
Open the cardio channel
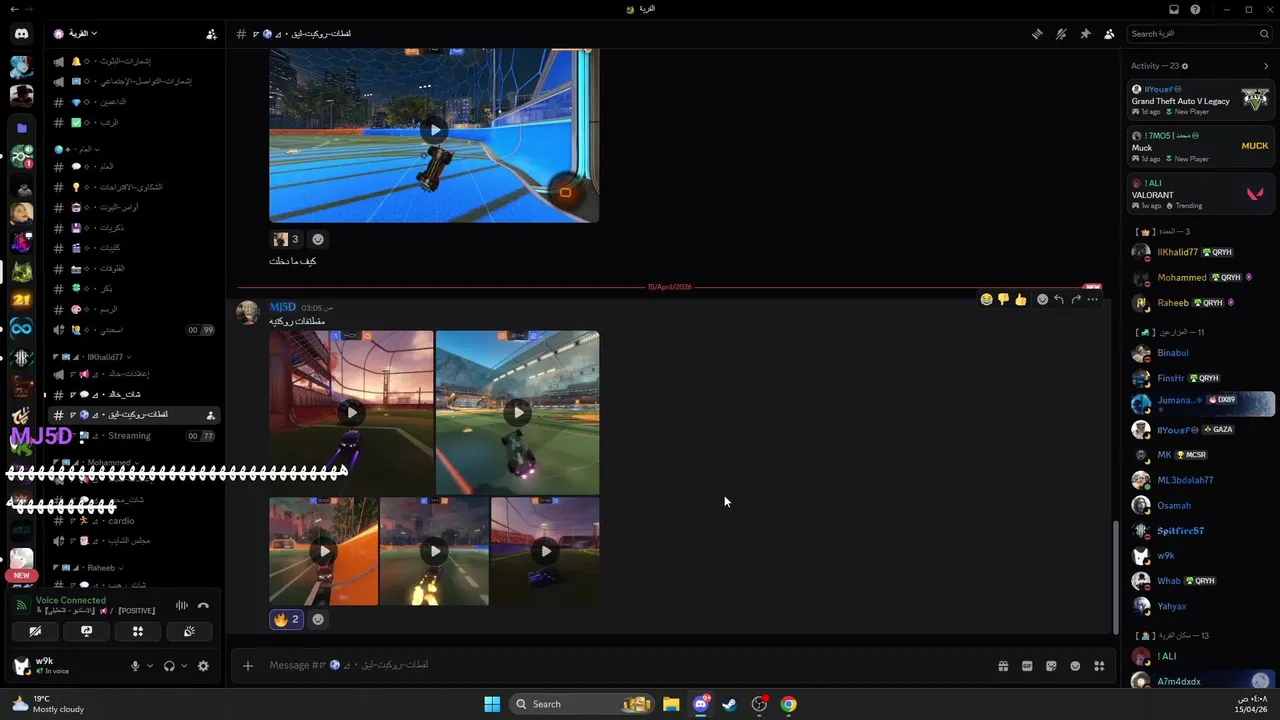point(133,521)
